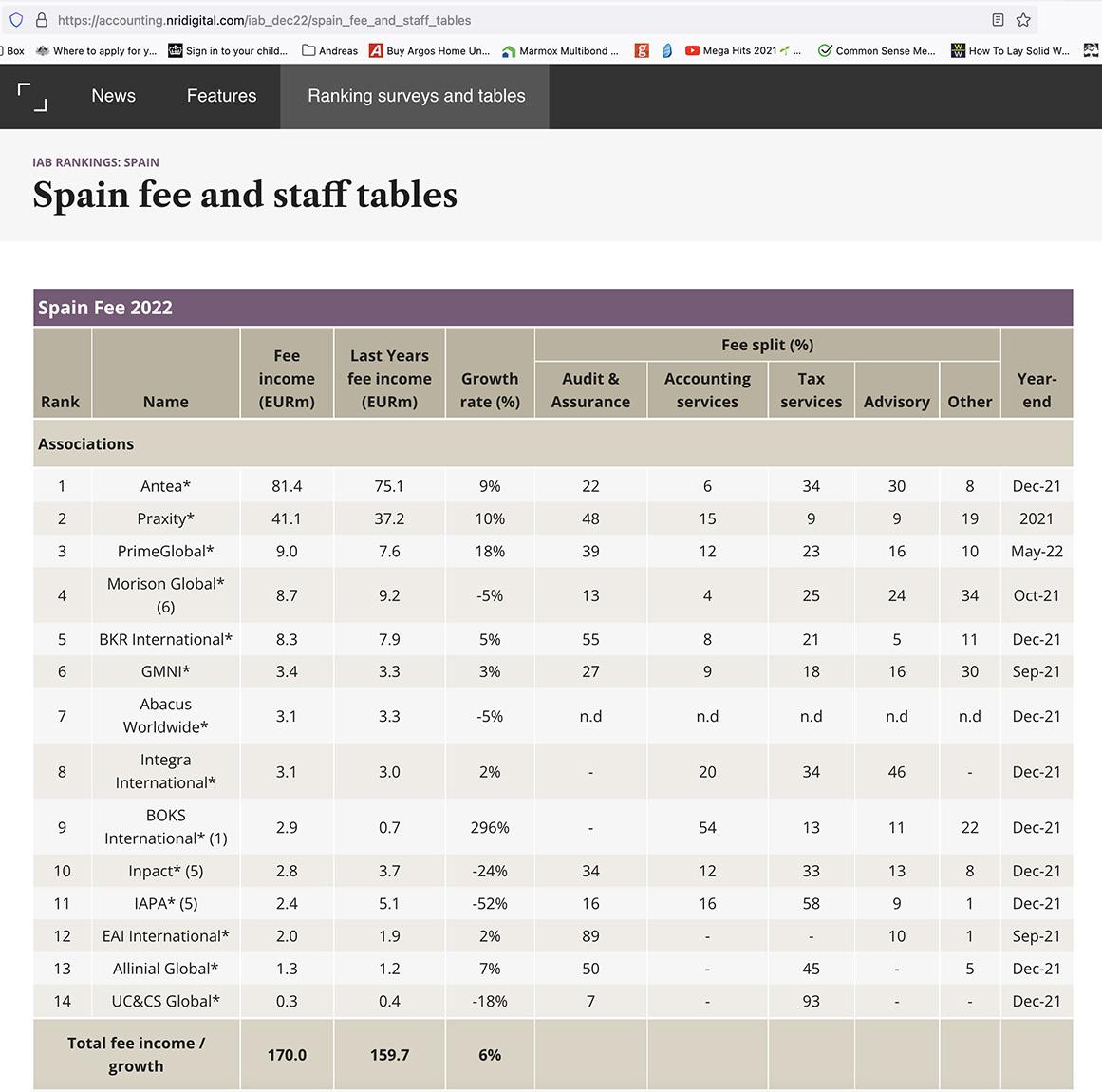The image size is (1102, 1092).
Task: Click the 'Tax services' column header
Action: coord(811,389)
